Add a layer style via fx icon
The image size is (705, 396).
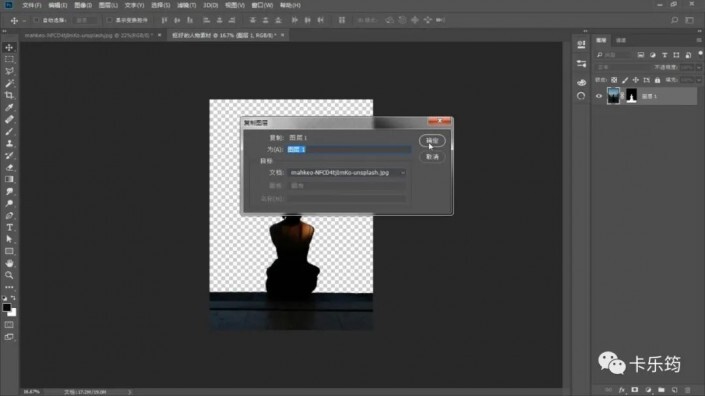pyautogui.click(x=621, y=390)
